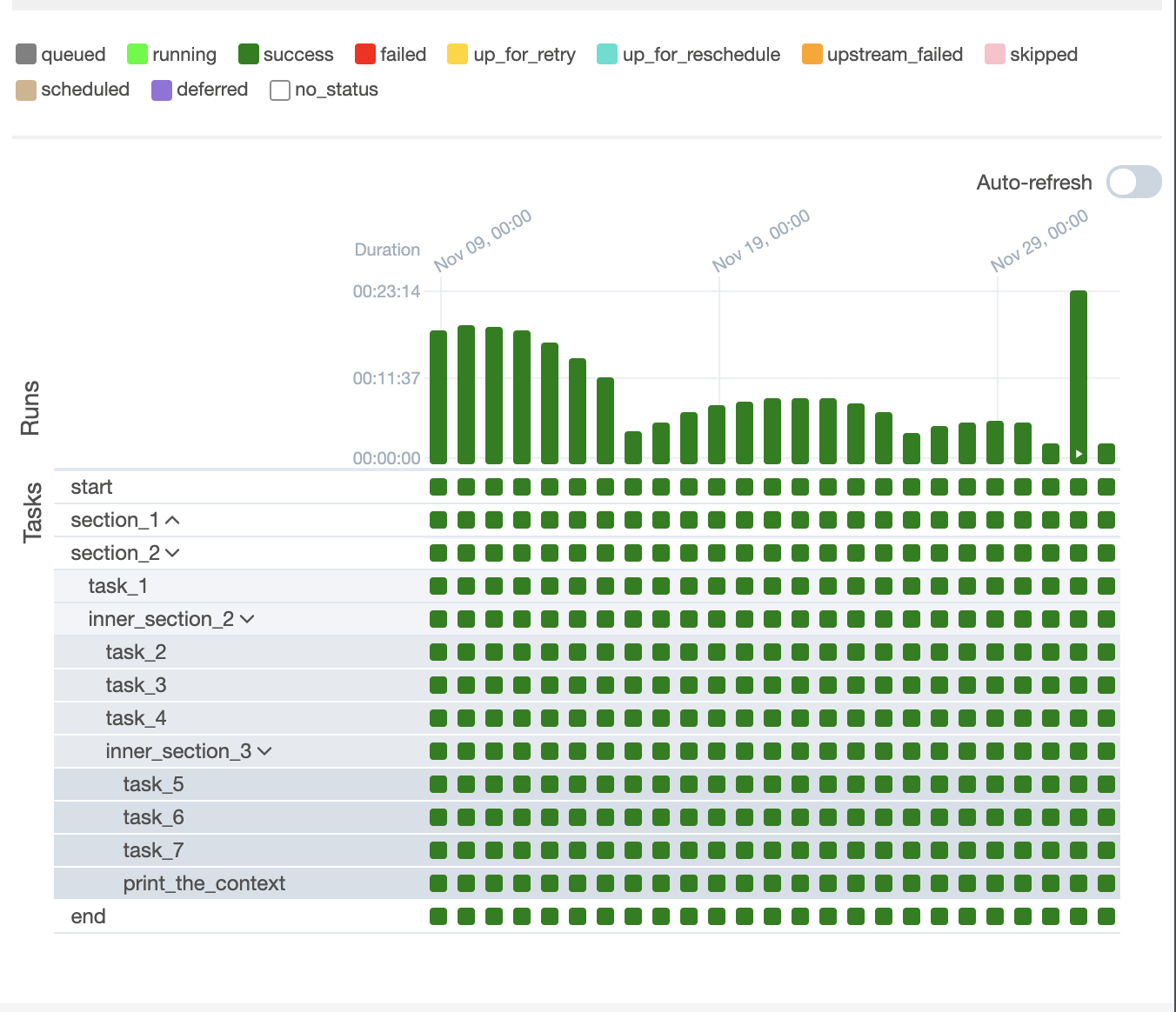Click the up_for_reschedule legend icon
The width and height of the screenshot is (1176, 1012).
[604, 54]
